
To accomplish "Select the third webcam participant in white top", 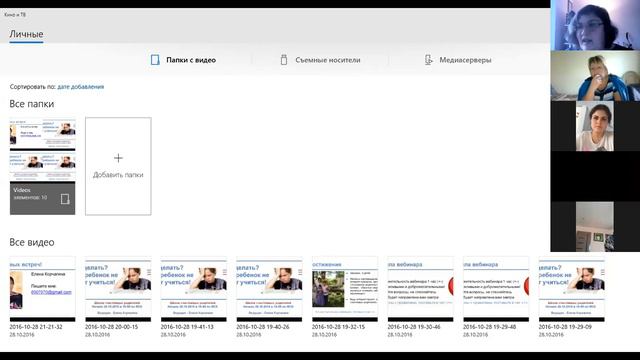I will tap(595, 126).
